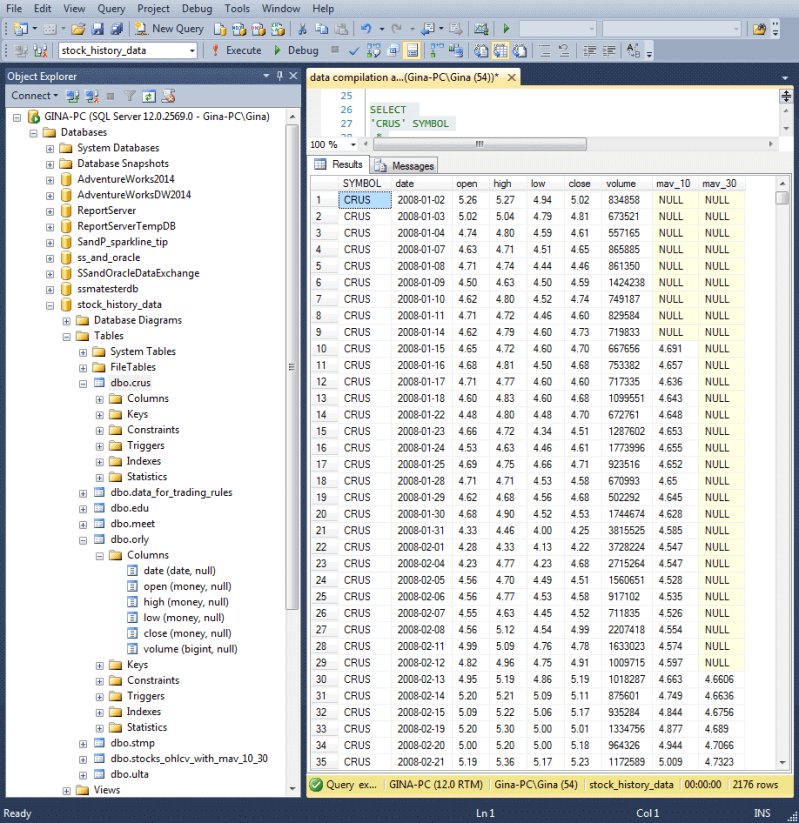Screen dimensions: 799x823
Task: Expand the Indexes folder under dbo.crus
Action: pyautogui.click(x=100, y=461)
